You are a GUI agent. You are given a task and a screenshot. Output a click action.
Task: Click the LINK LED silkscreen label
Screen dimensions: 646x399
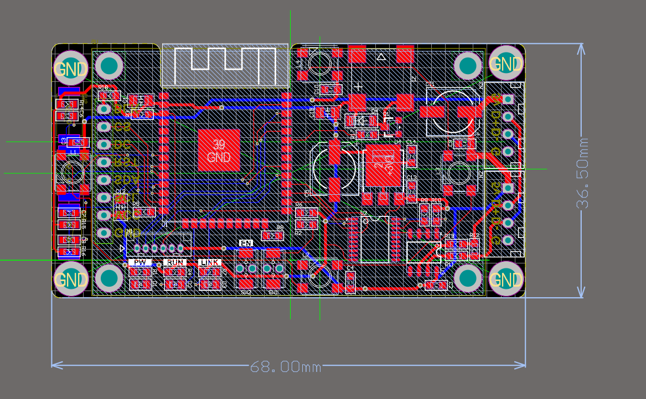[210, 263]
